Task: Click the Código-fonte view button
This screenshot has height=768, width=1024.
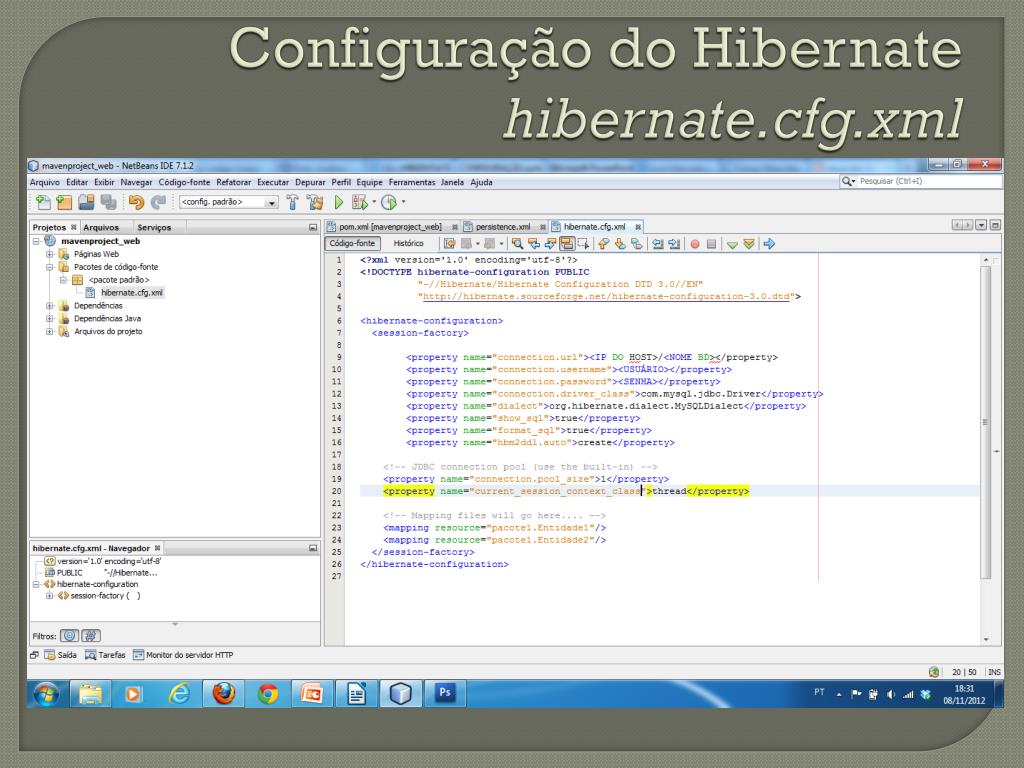Action: point(353,244)
